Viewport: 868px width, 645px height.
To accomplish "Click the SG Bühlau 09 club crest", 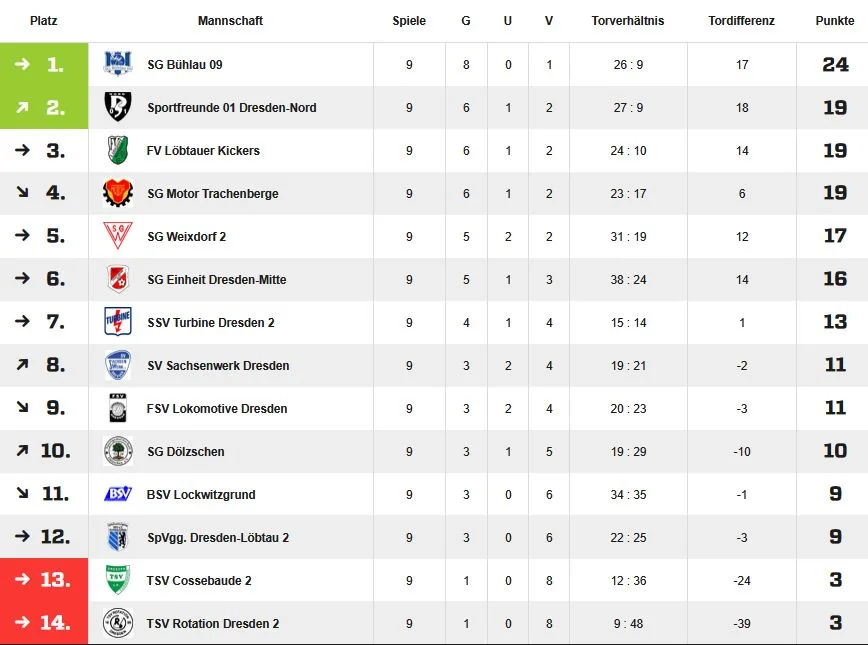I will (118, 64).
